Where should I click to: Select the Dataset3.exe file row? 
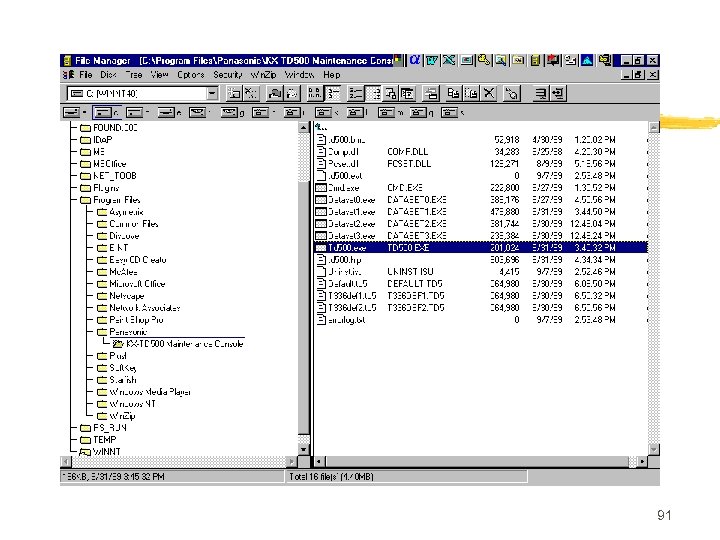tap(480, 236)
